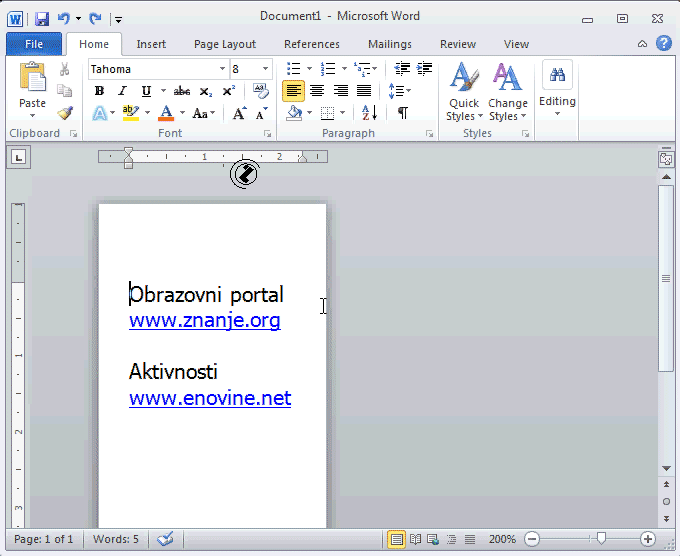Toggle Italic formatting
Viewport: 680px width, 556px height.
click(x=122, y=91)
